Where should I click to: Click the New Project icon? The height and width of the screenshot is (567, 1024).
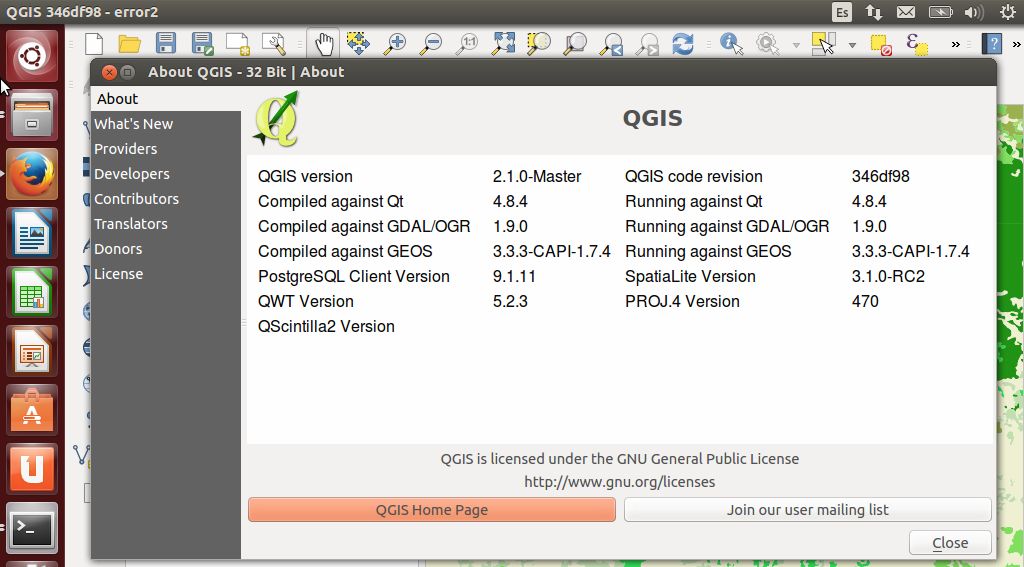click(x=94, y=43)
